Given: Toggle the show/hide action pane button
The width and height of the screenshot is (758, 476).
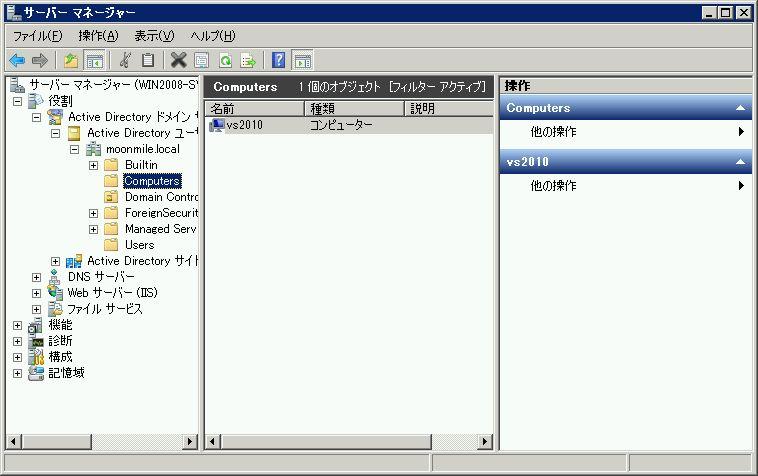Looking at the screenshot, I should (x=302, y=60).
